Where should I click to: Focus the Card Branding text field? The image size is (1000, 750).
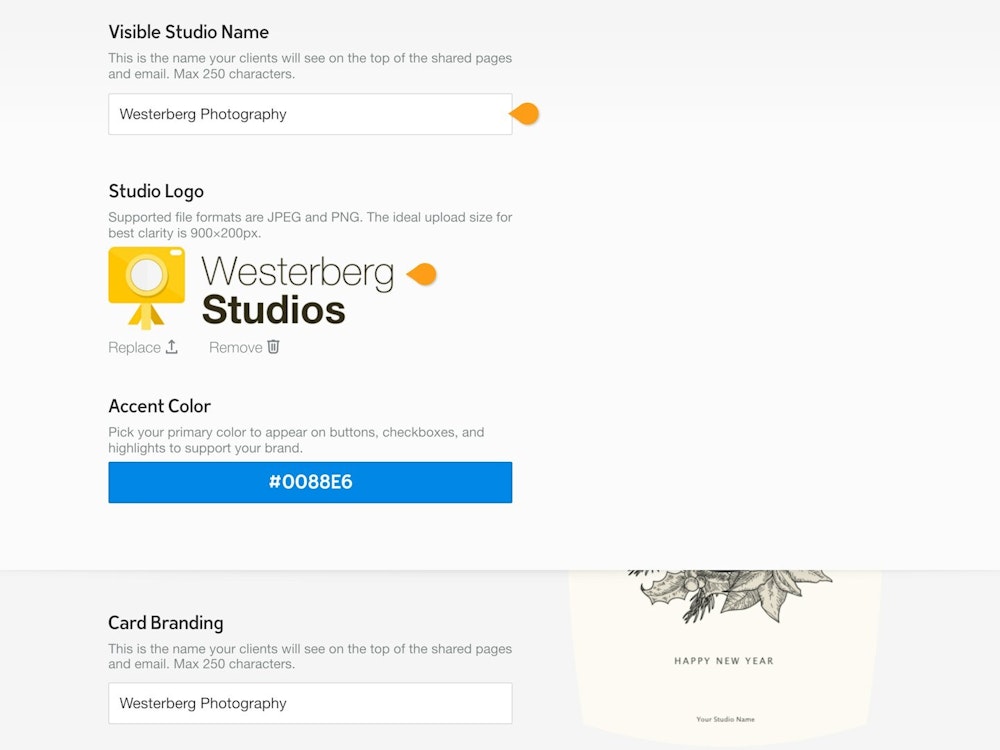[310, 703]
